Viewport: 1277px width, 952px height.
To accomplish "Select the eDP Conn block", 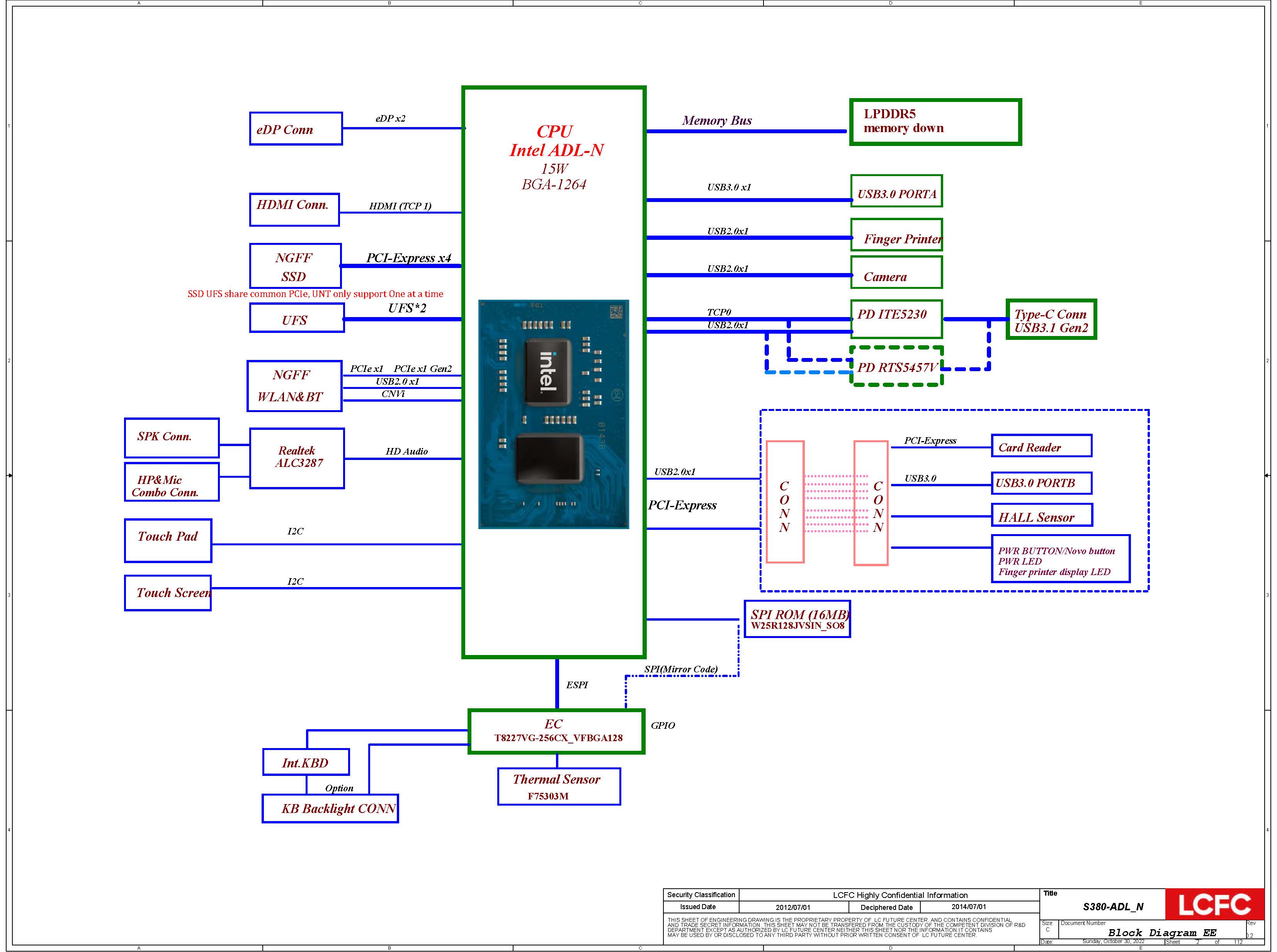I will tap(296, 129).
